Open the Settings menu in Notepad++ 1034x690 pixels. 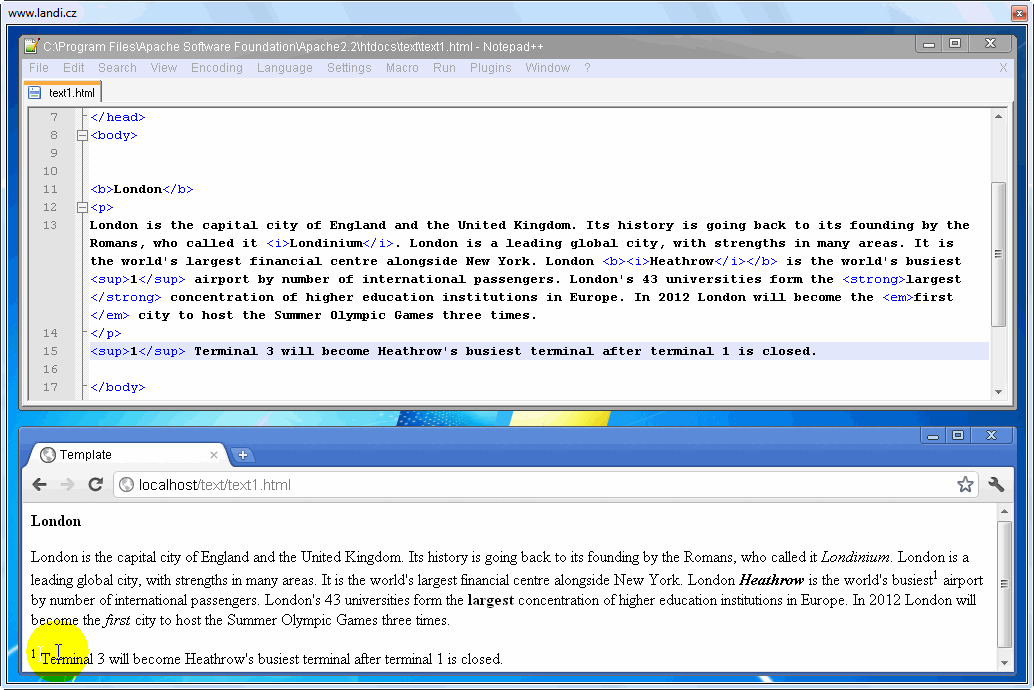350,68
